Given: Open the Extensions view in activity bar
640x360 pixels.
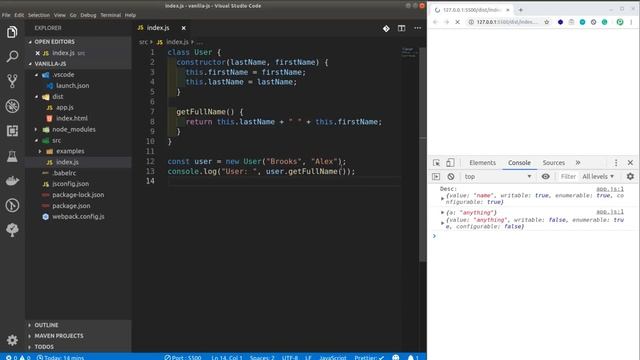Looking at the screenshot, I should tap(12, 131).
